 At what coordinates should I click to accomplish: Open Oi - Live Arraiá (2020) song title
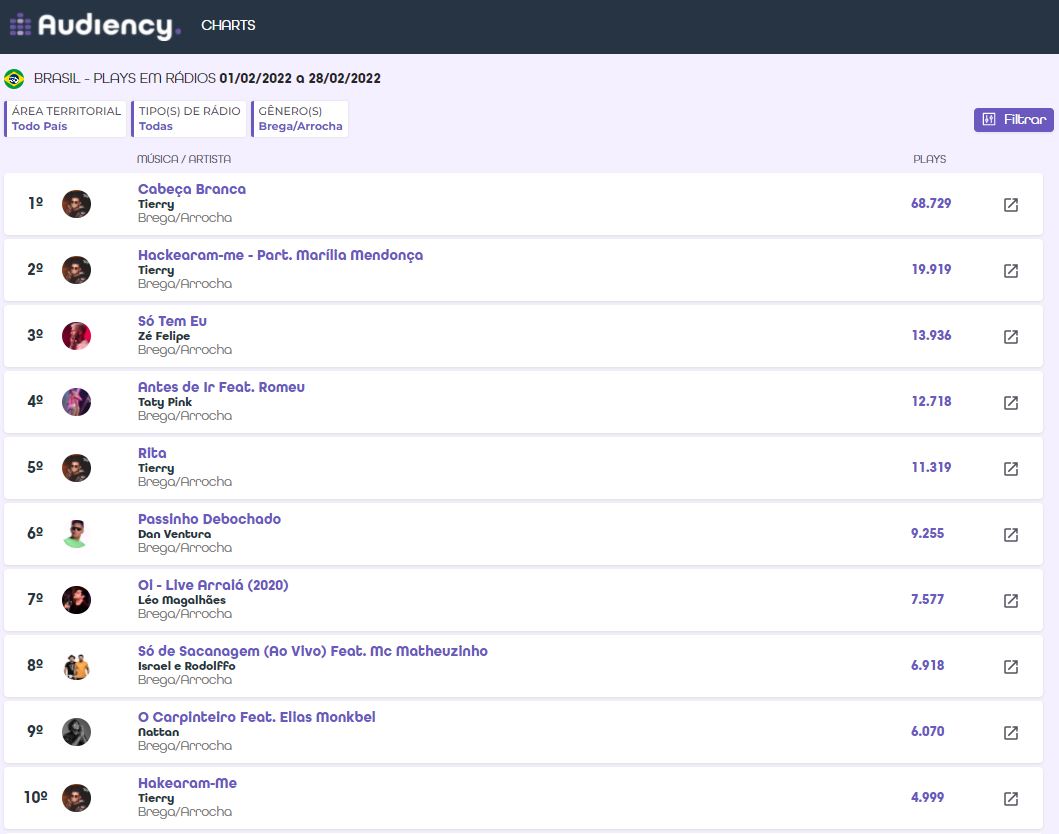[213, 585]
